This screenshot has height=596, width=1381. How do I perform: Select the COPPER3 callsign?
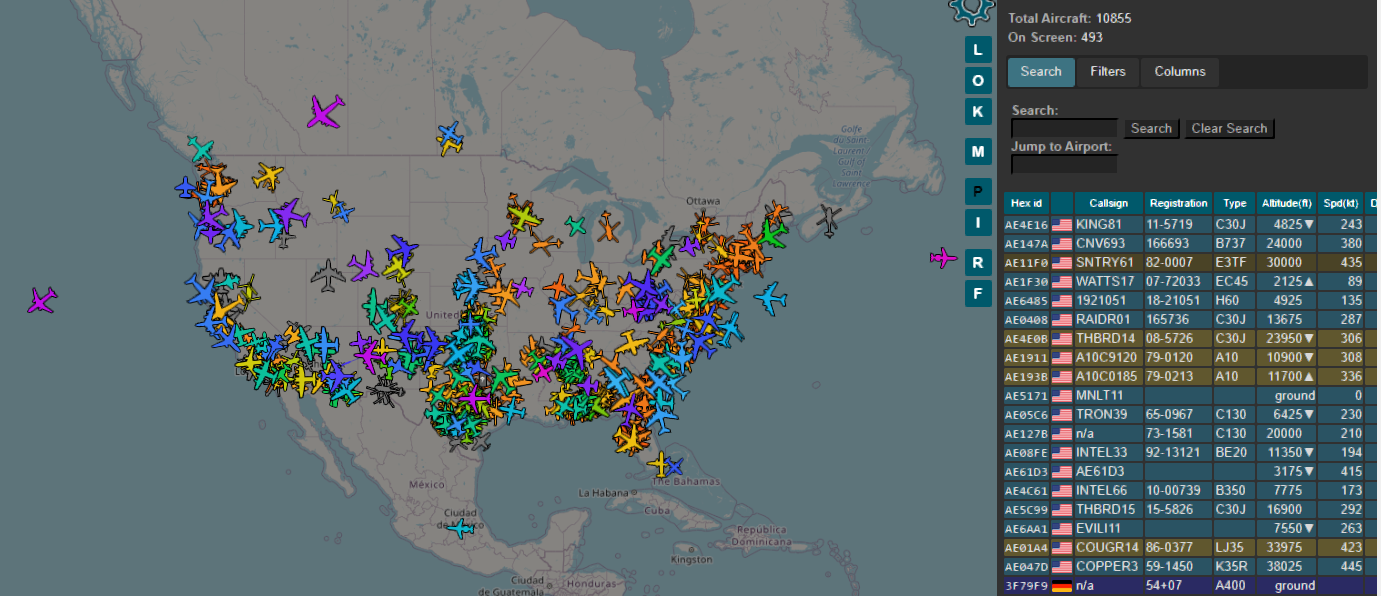pyautogui.click(x=1107, y=566)
